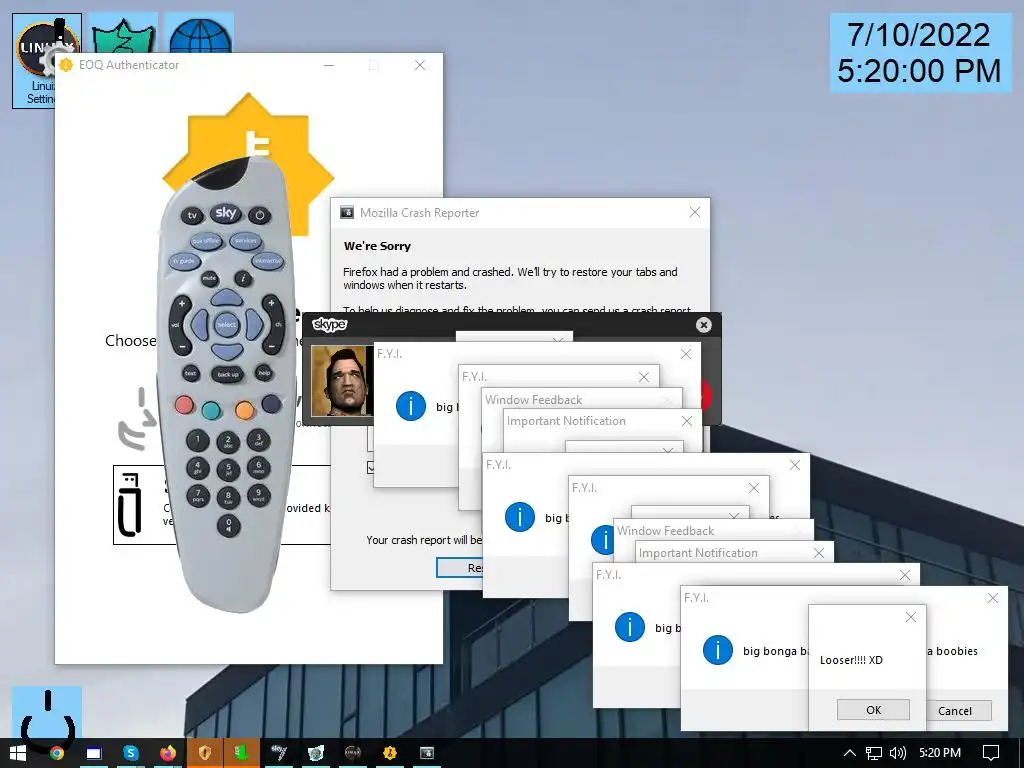Click channel plus on the remote

272,303
